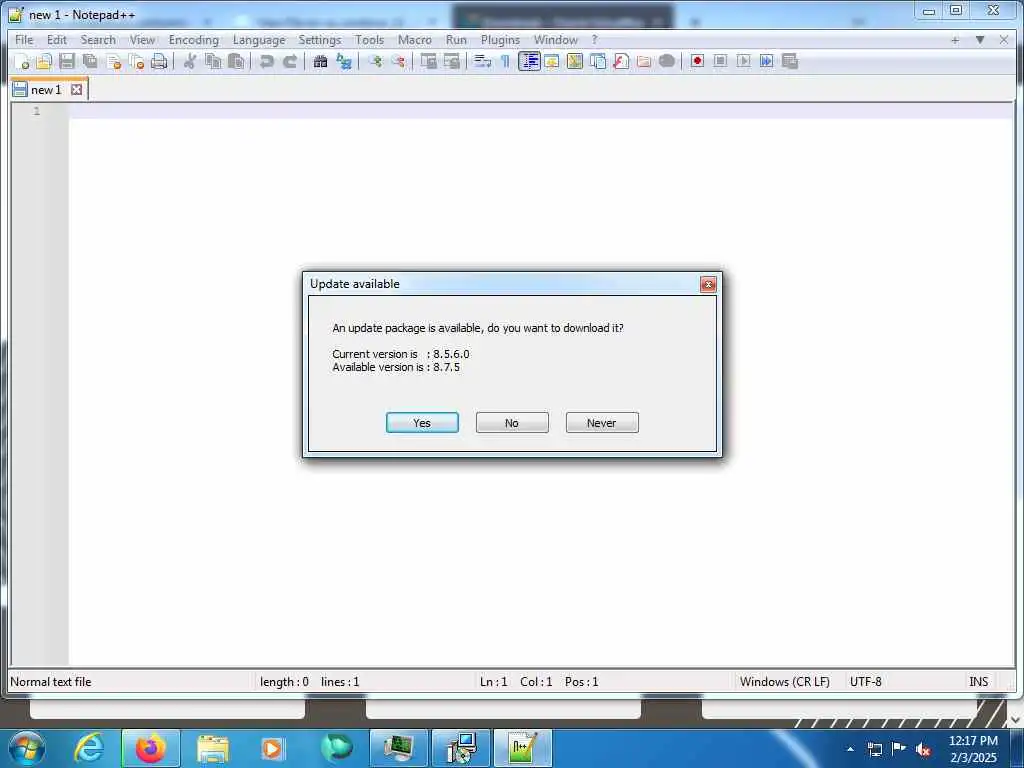Open Replace with the toolbar Replace icon
The height and width of the screenshot is (768, 1024).
pos(344,61)
